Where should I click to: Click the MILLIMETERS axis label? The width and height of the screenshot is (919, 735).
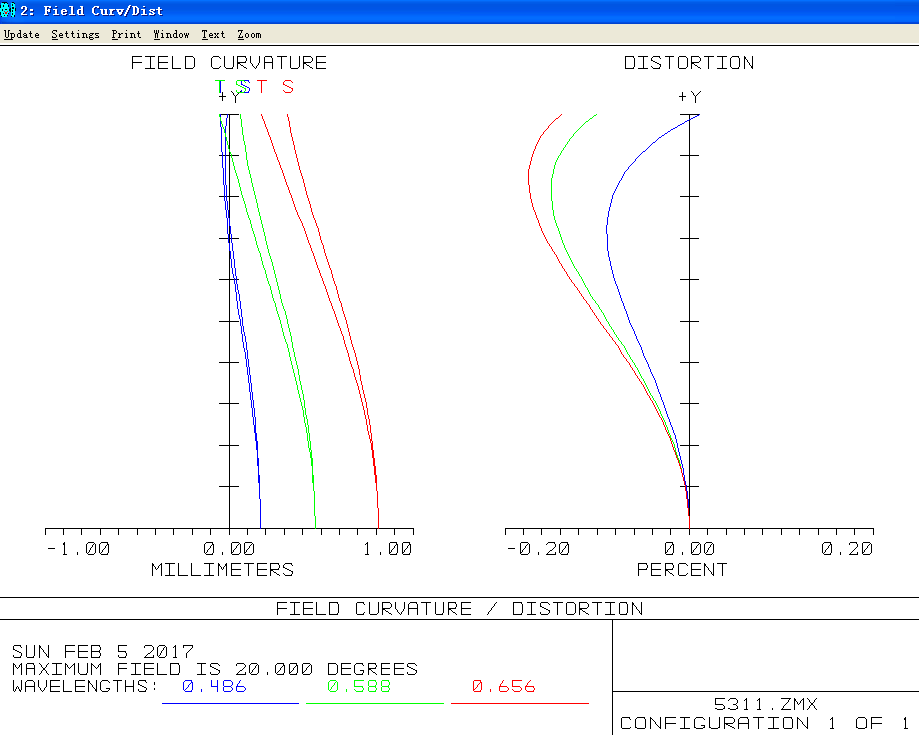pos(222,570)
